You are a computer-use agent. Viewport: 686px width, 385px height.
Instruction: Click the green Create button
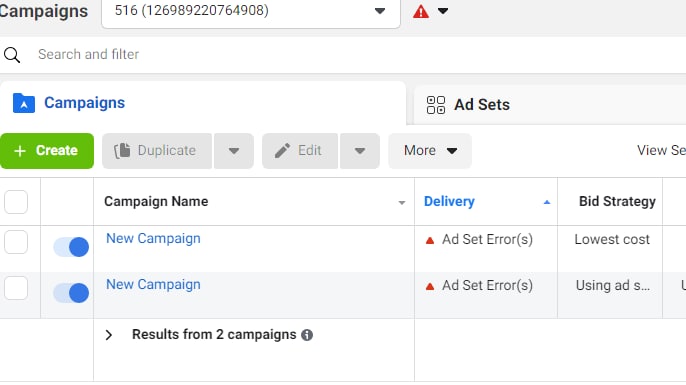[47, 151]
